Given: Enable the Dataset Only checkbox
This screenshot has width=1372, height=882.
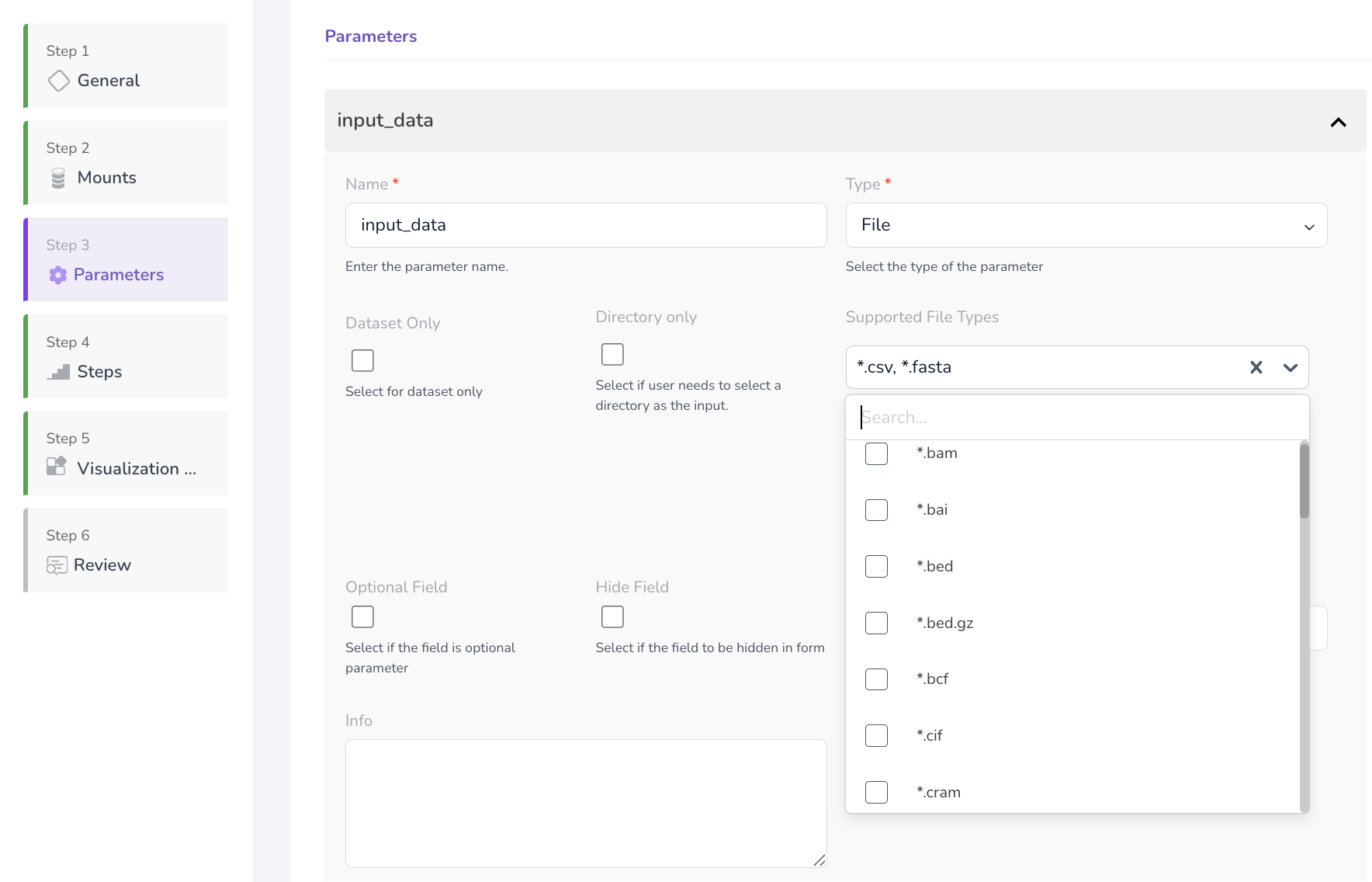Looking at the screenshot, I should pyautogui.click(x=362, y=360).
